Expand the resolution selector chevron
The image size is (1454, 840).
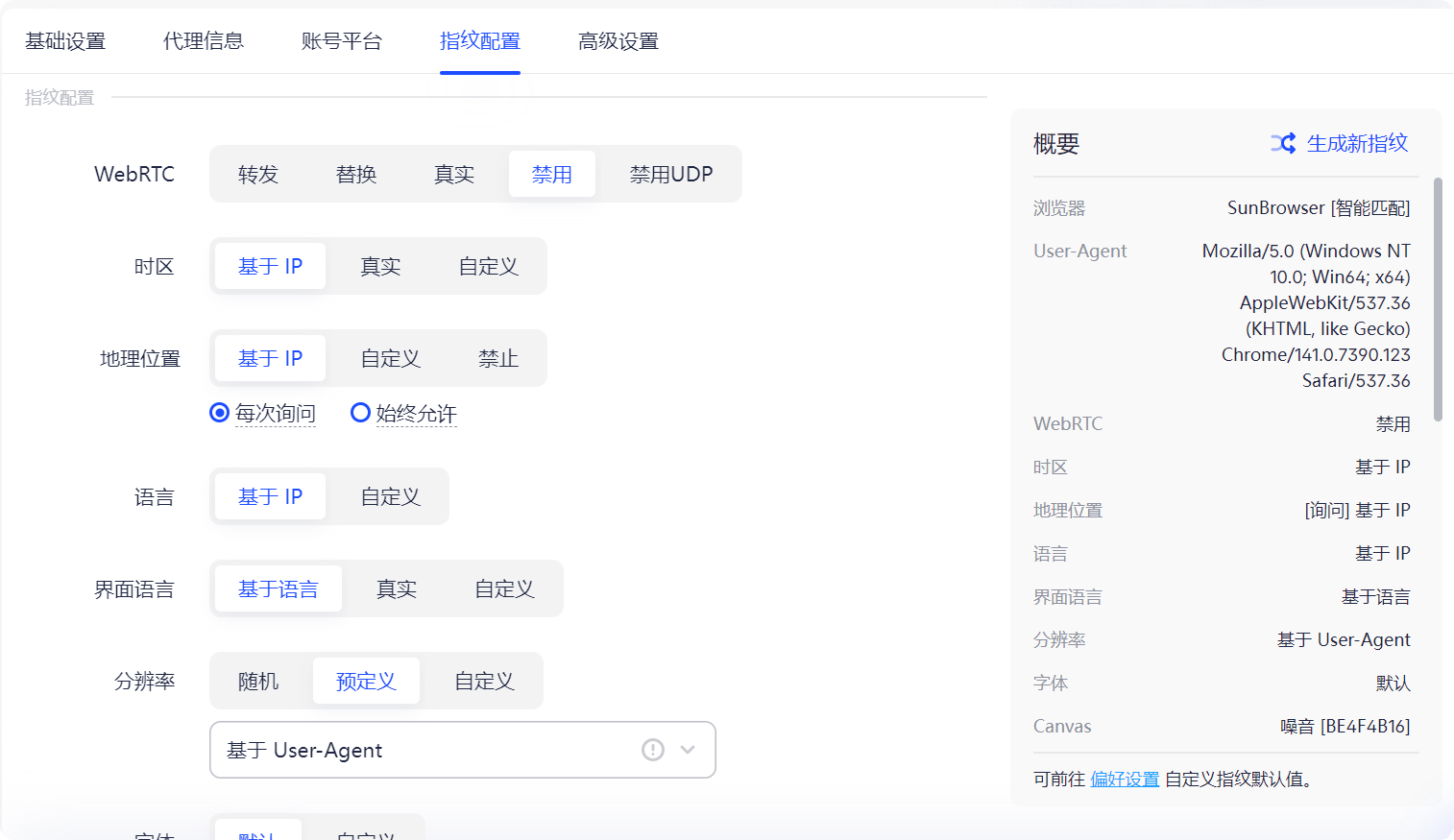(x=688, y=750)
